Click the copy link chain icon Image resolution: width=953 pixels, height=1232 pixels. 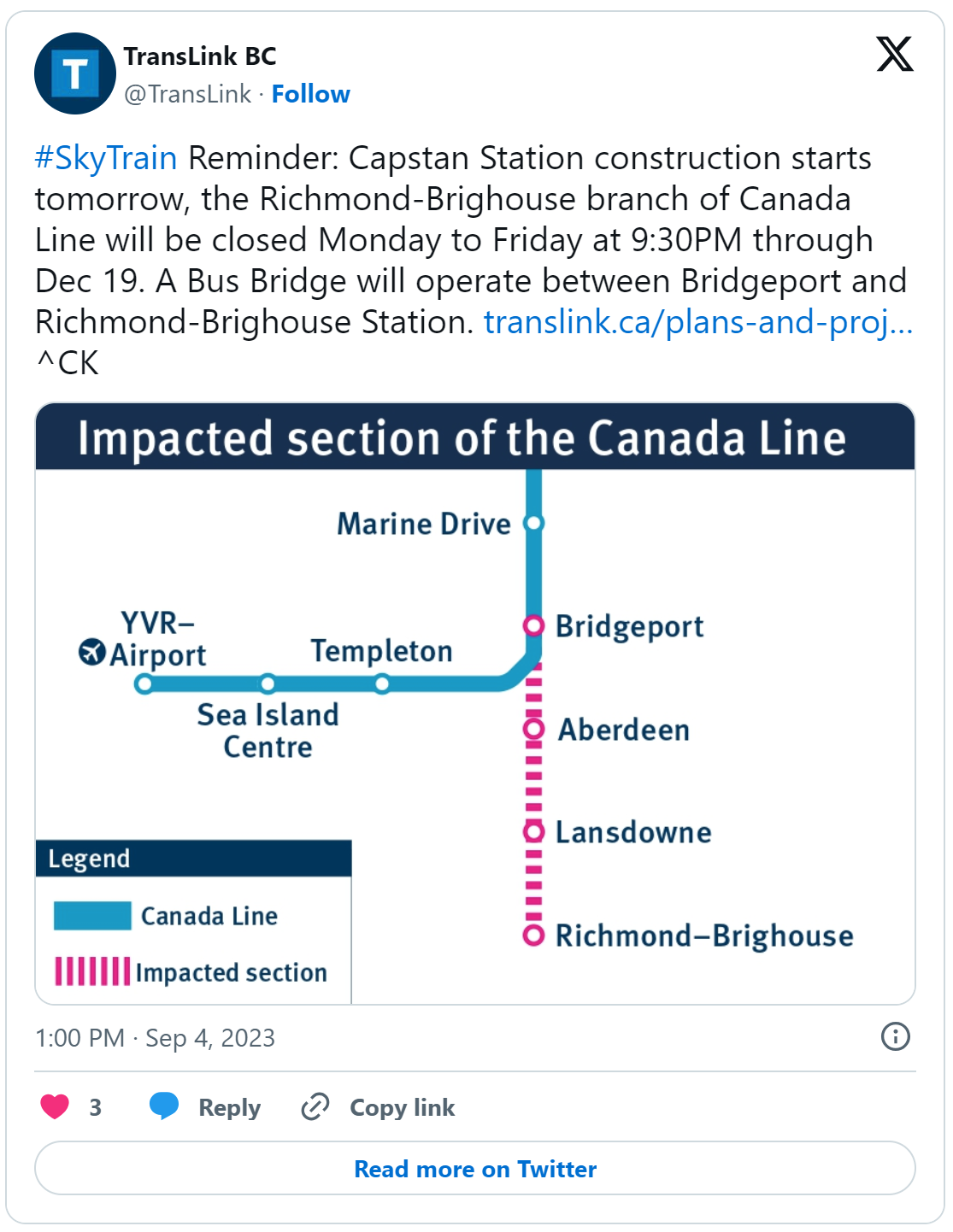[x=315, y=1106]
